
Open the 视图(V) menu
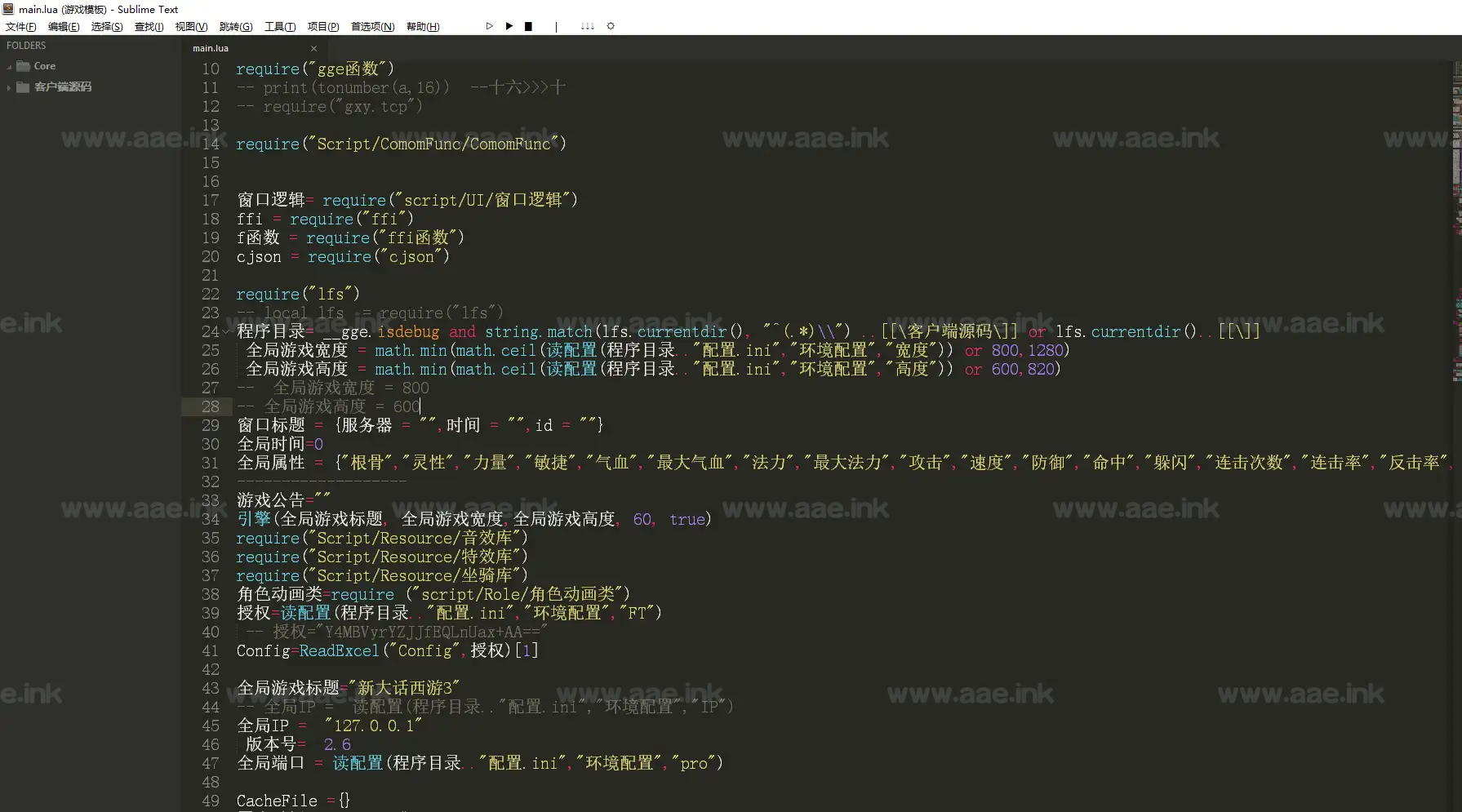191,26
